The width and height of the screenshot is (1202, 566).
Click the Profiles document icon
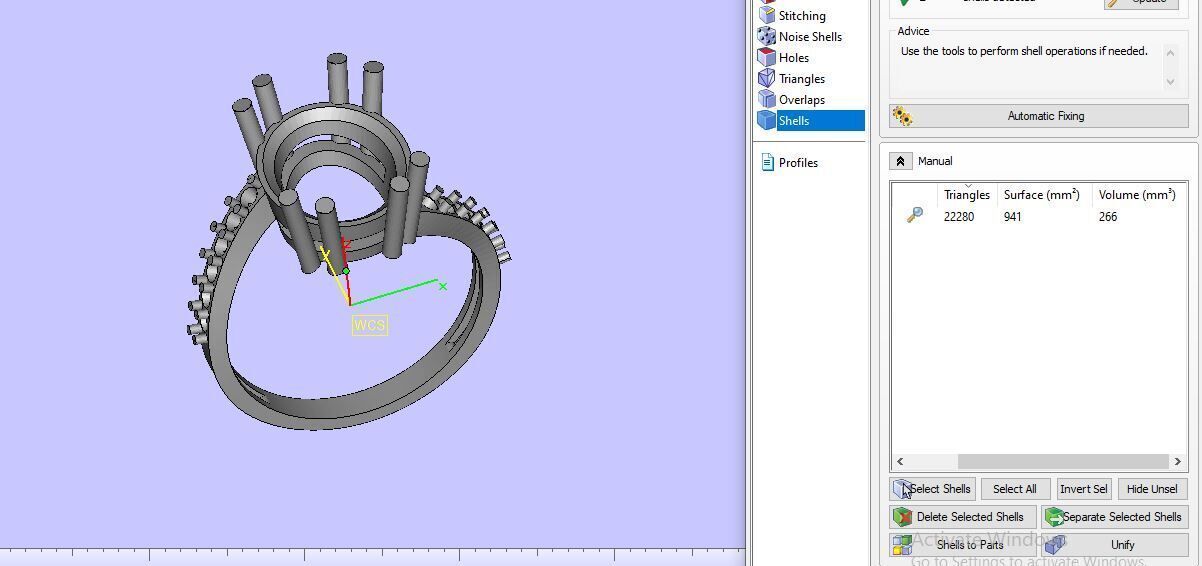(x=767, y=162)
